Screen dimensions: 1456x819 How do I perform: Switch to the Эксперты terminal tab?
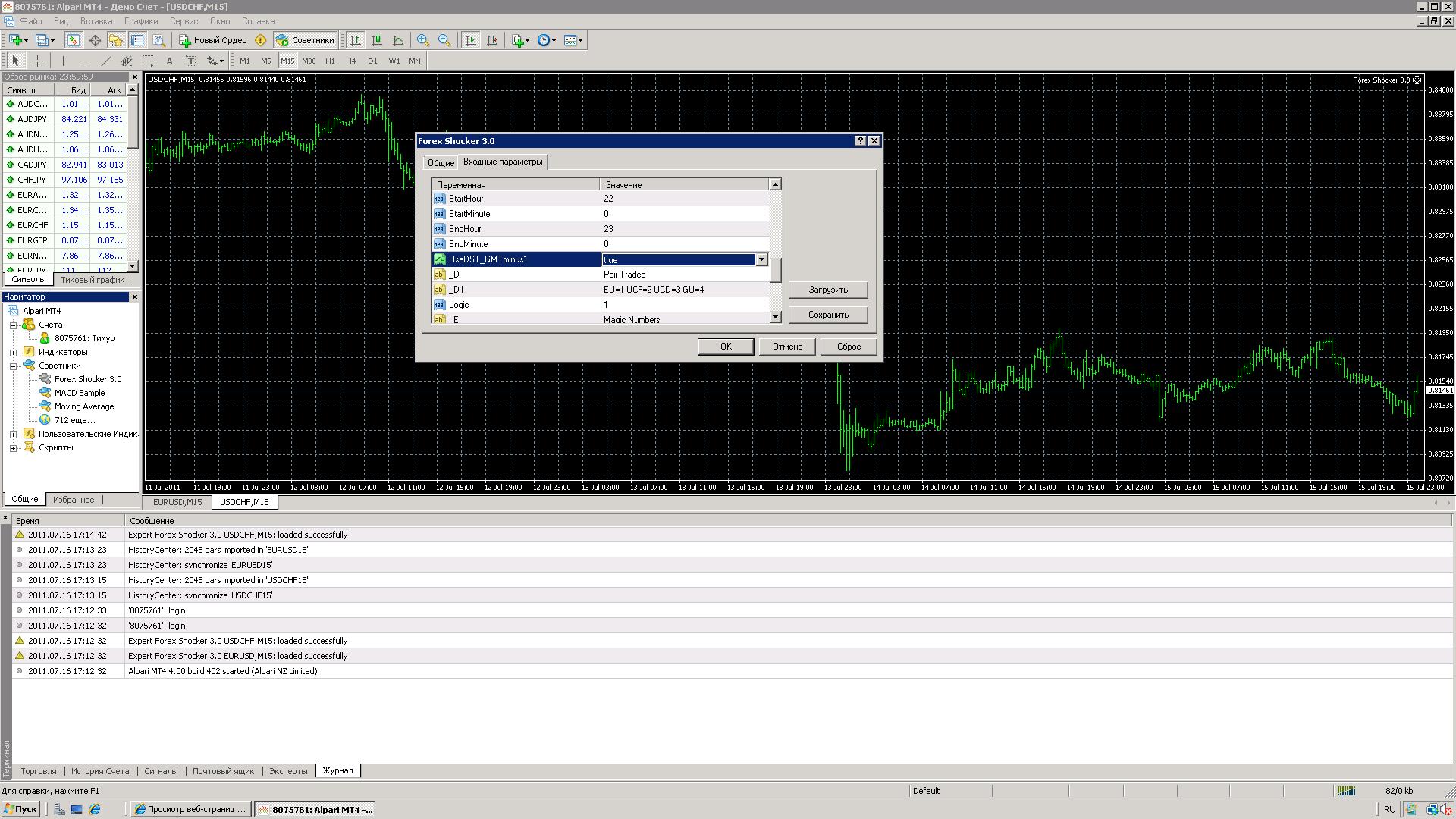pos(288,770)
